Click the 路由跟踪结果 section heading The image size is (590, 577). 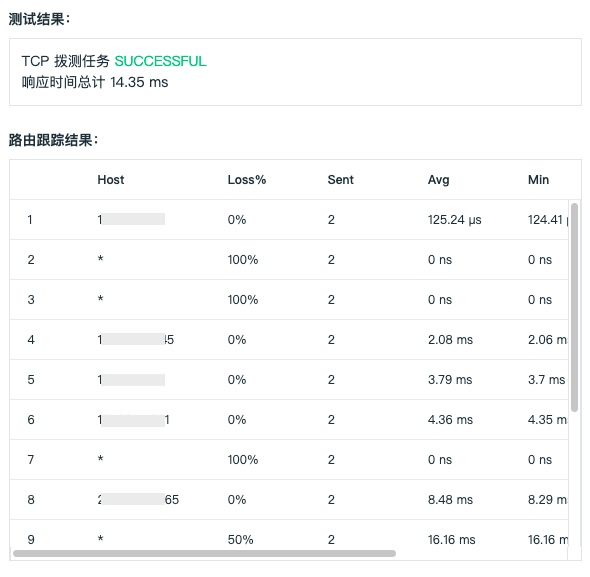(x=53, y=140)
